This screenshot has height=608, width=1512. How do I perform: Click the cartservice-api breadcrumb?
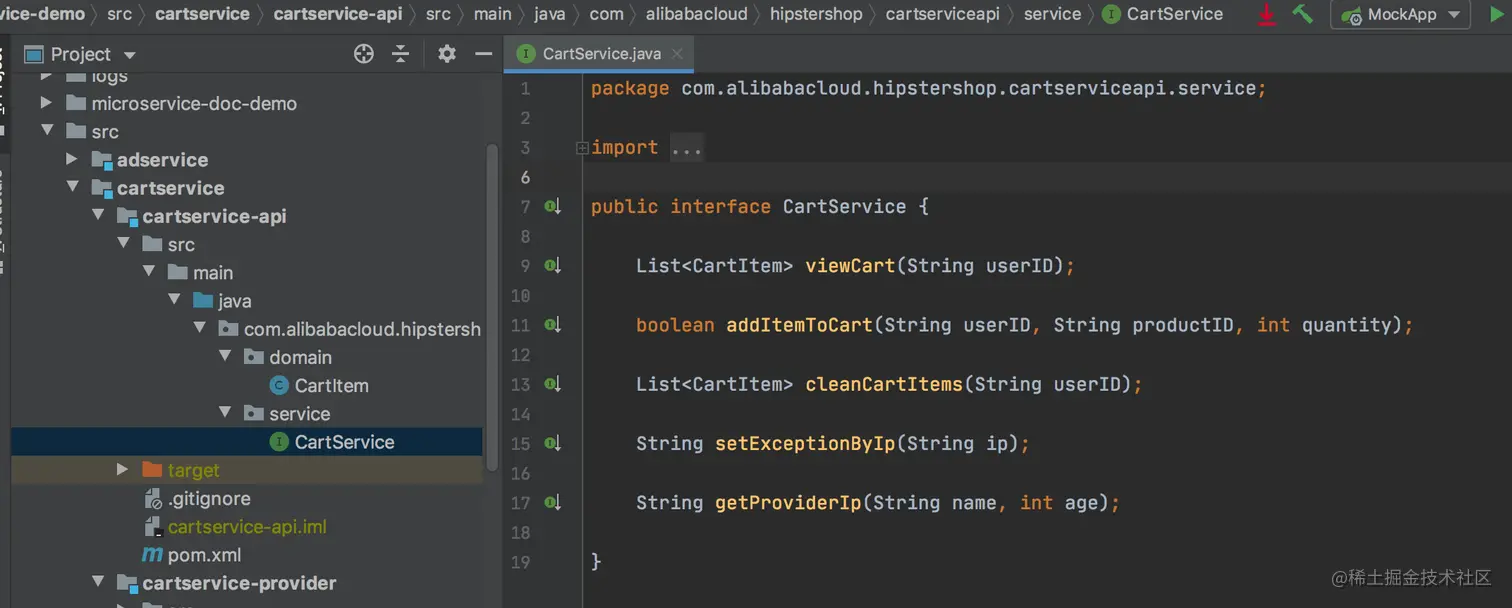[x=338, y=14]
